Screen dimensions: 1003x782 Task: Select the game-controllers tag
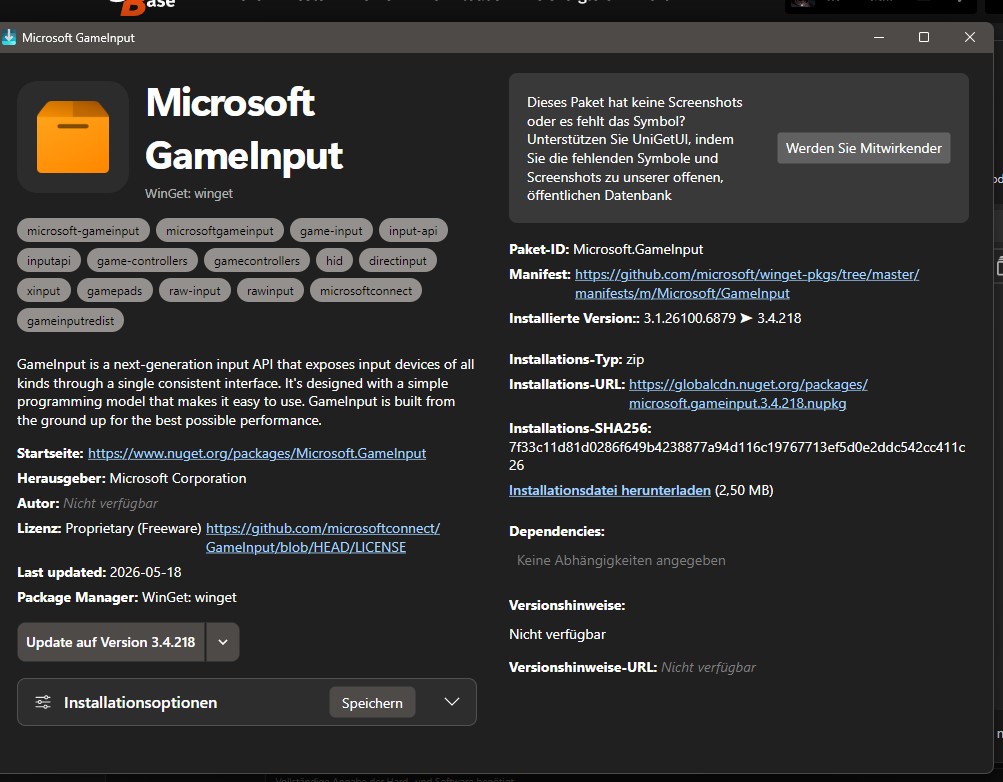coord(142,261)
